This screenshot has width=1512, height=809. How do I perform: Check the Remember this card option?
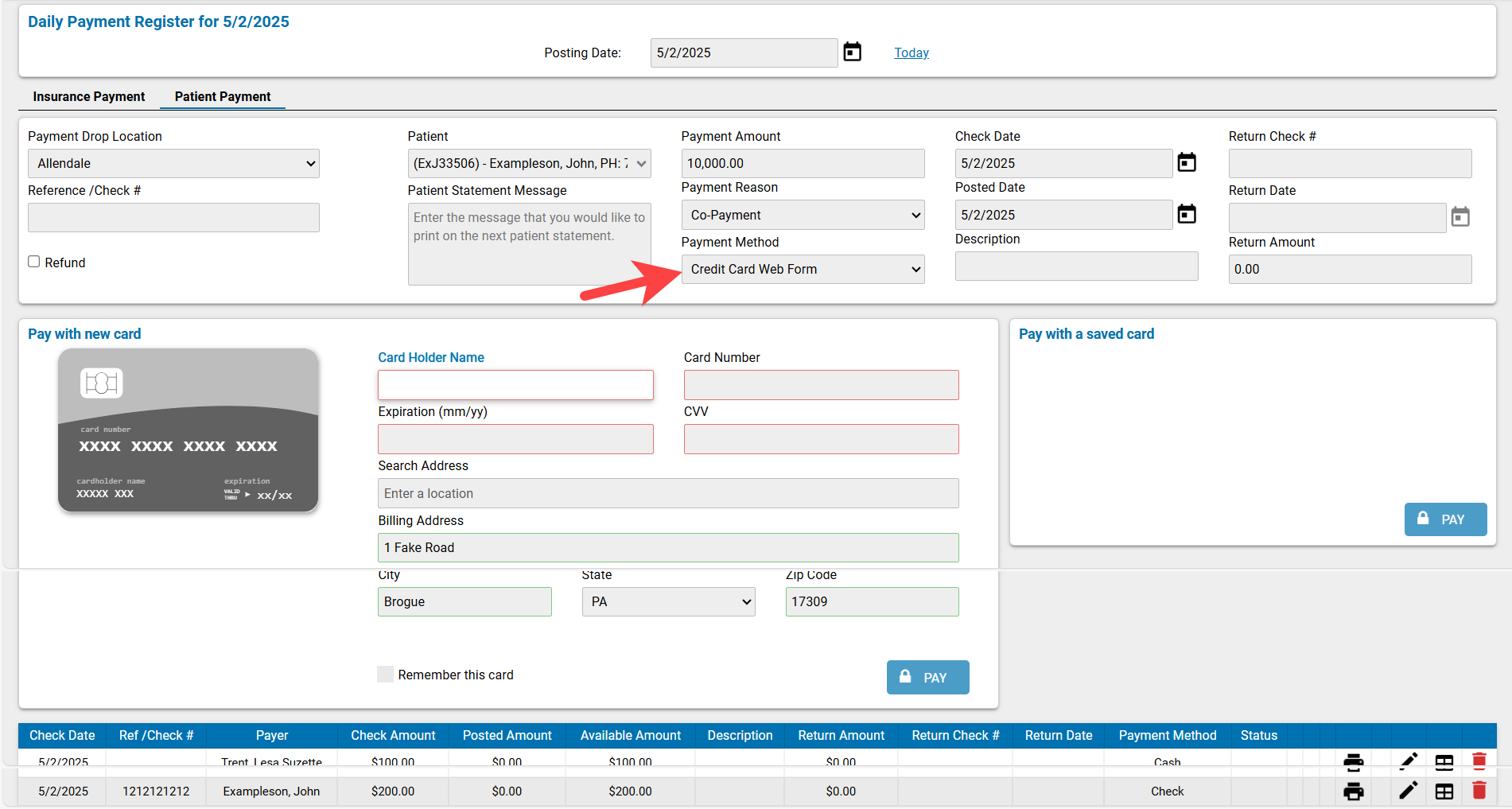click(x=386, y=674)
